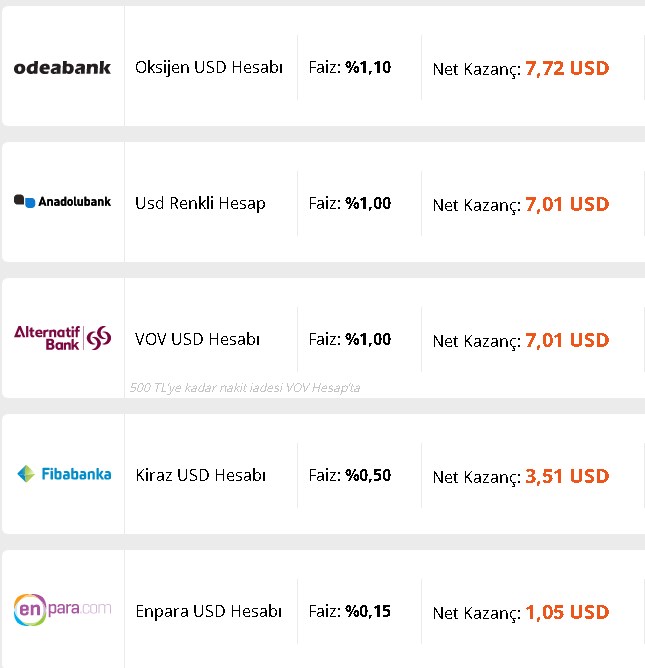This screenshot has width=645, height=668.
Task: Click the 500 TL nakit iadesi note
Action: click(x=245, y=388)
